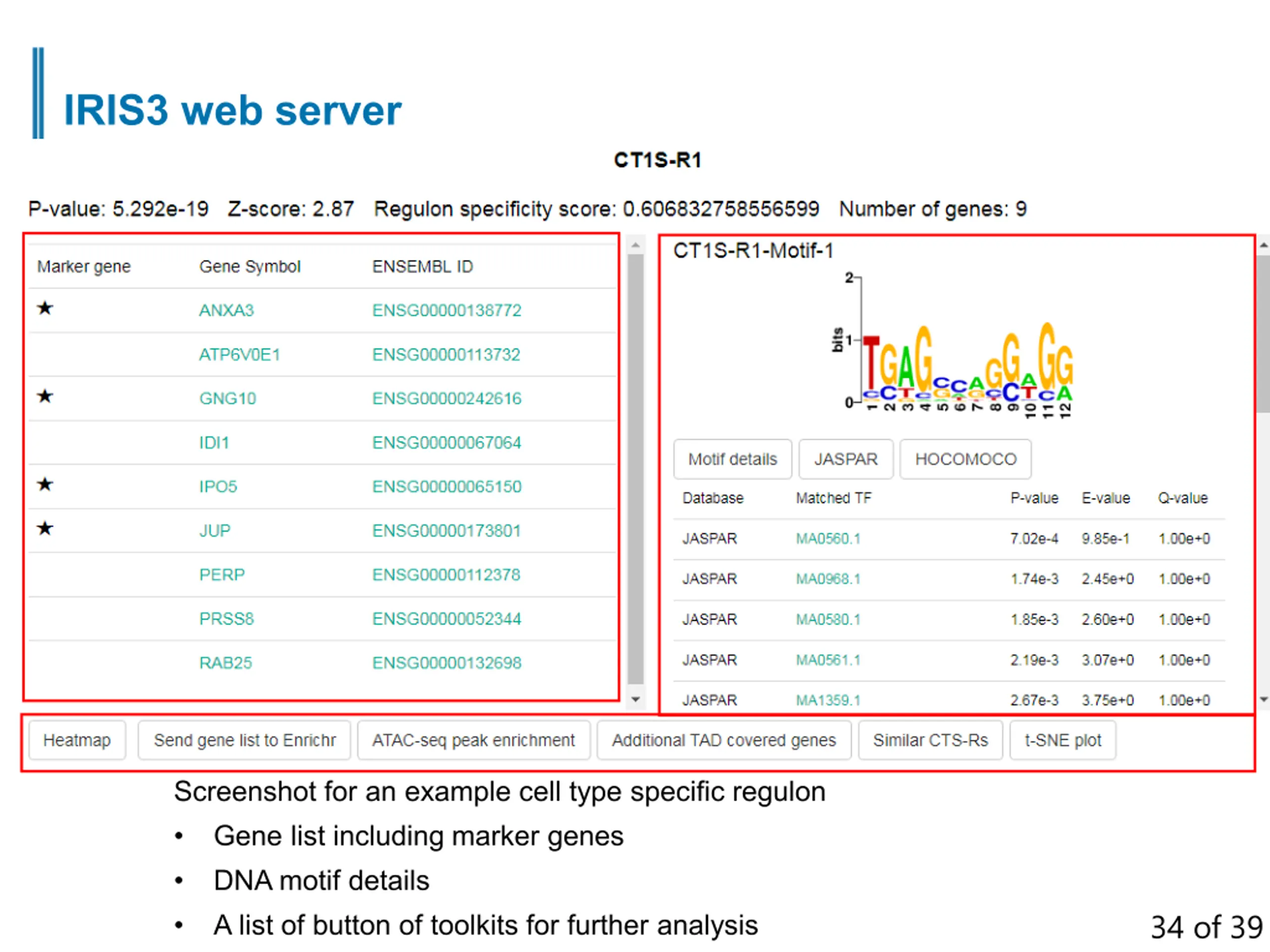Open Ensembl ID ENSG00000173801
Viewport: 1270px width, 952px height.
coord(446,531)
